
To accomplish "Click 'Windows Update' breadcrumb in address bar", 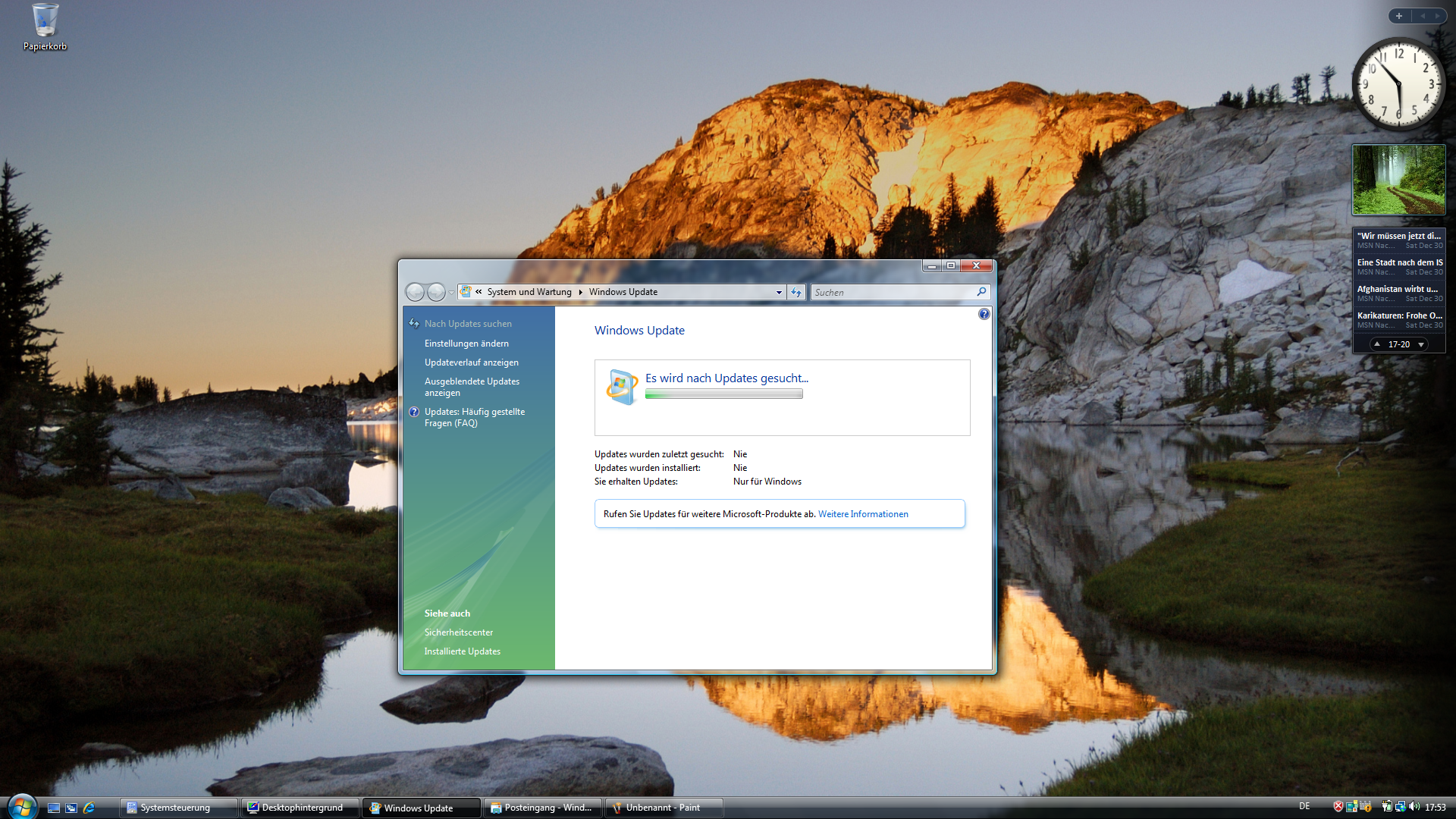I will pos(623,292).
